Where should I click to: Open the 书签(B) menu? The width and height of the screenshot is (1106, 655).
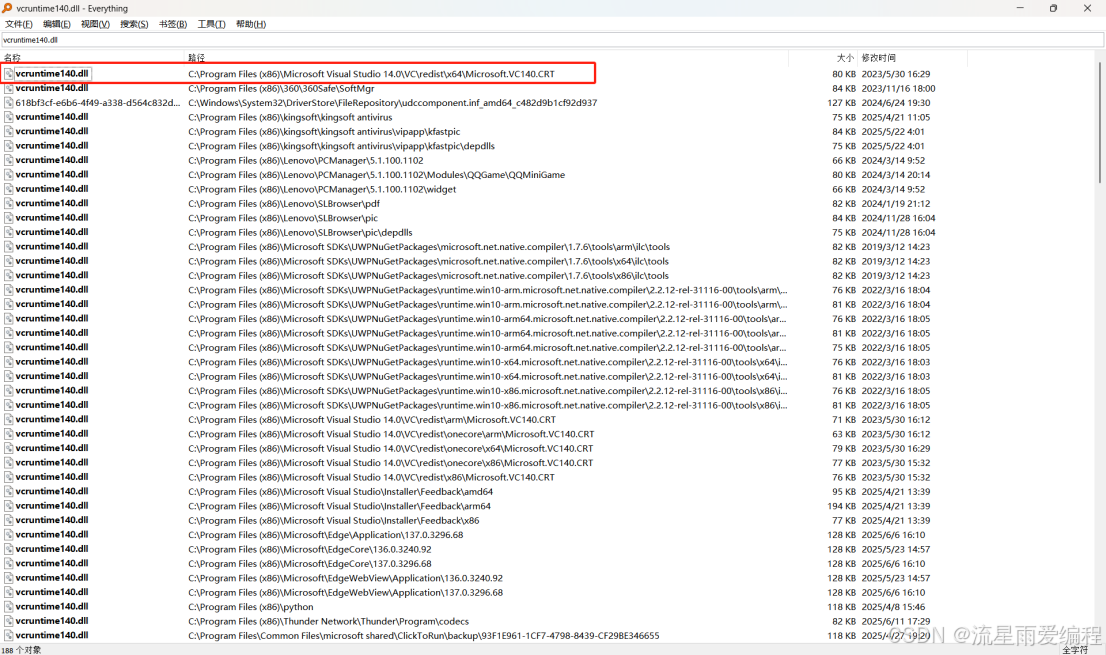(x=173, y=24)
